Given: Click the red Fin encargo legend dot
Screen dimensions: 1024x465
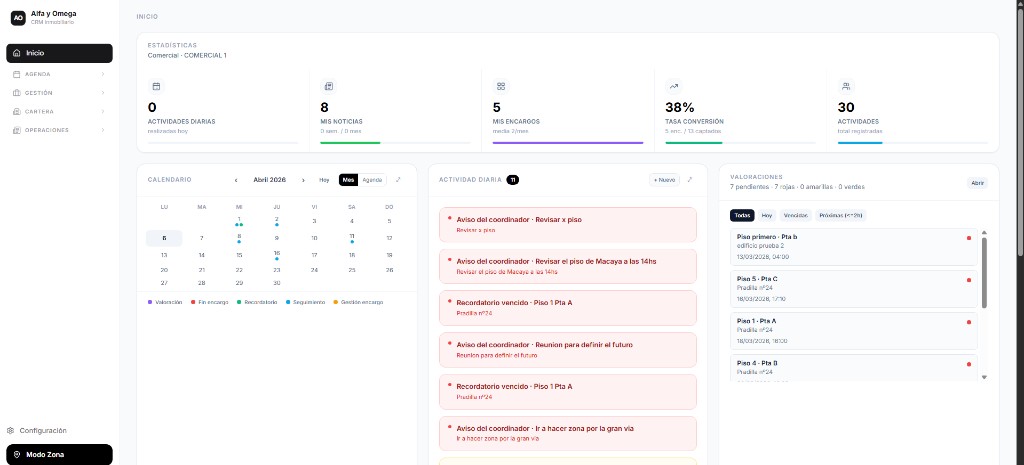Looking at the screenshot, I should [x=193, y=302].
